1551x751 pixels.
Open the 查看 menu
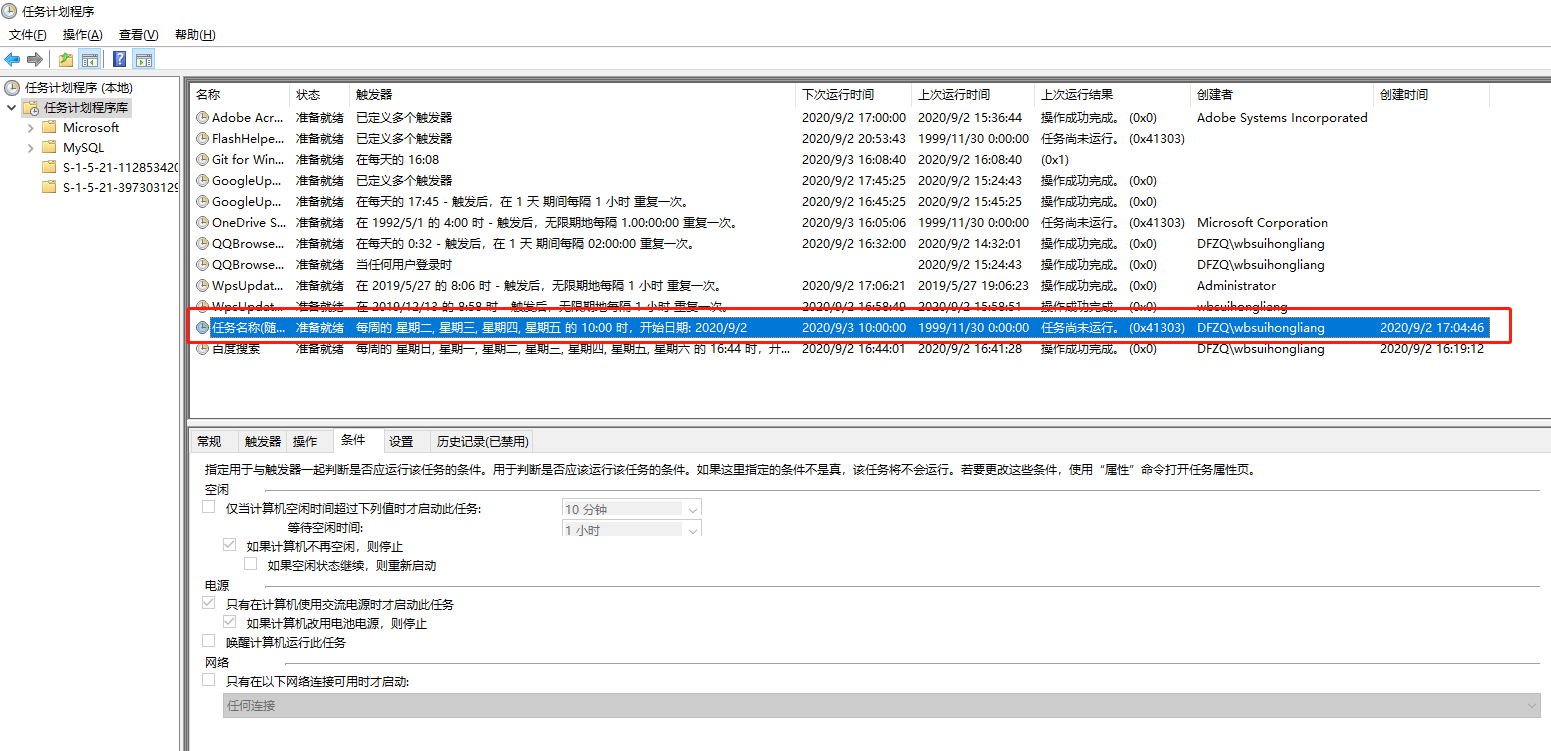coord(138,34)
